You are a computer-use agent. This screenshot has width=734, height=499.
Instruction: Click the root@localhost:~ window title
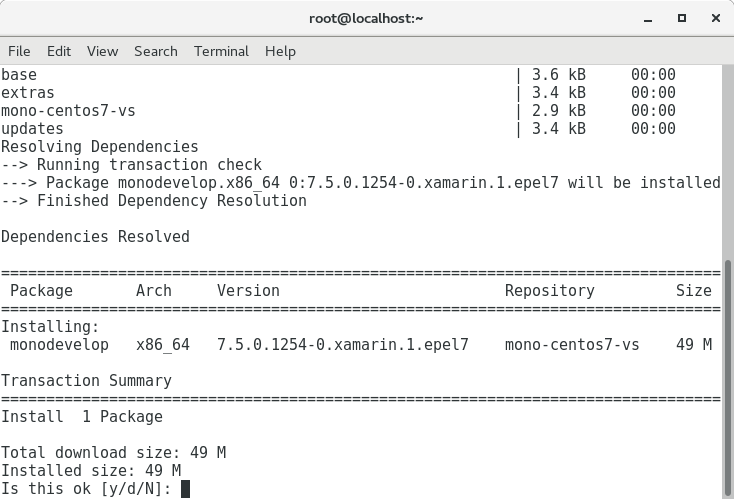(x=366, y=18)
